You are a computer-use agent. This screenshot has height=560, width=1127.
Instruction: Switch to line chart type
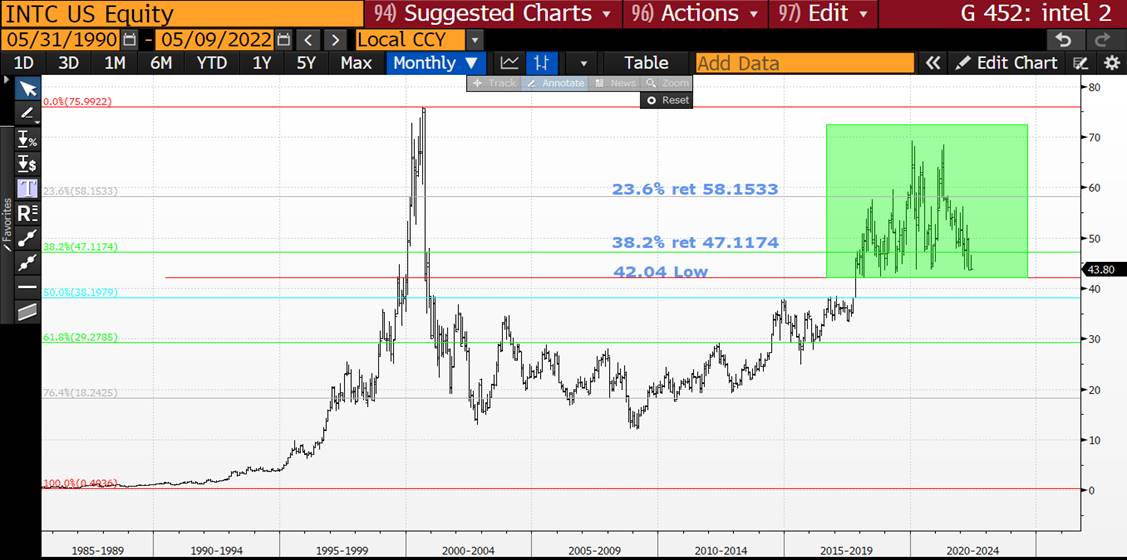[510, 63]
